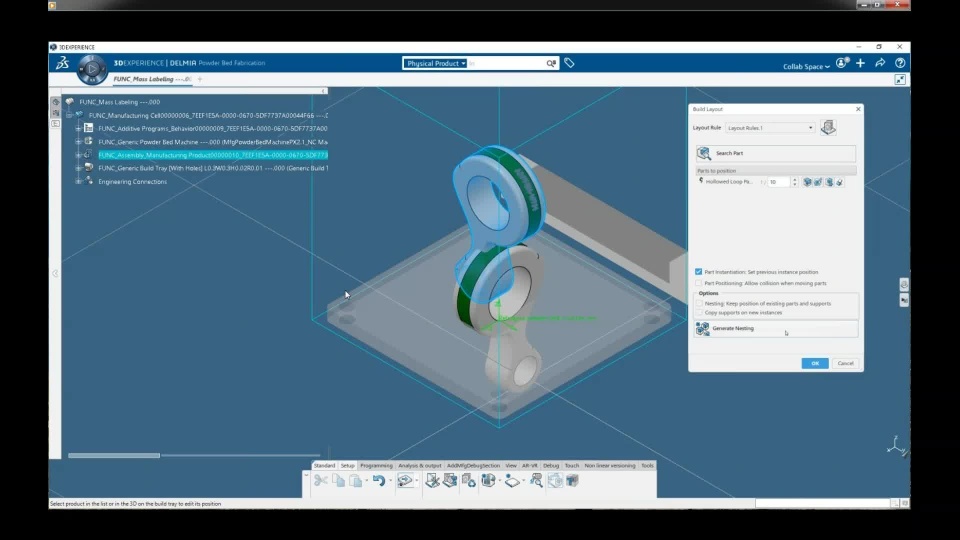Expand the FUNC_Additive Programs_Behavior node
This screenshot has width=960, height=540.
[x=78, y=129]
